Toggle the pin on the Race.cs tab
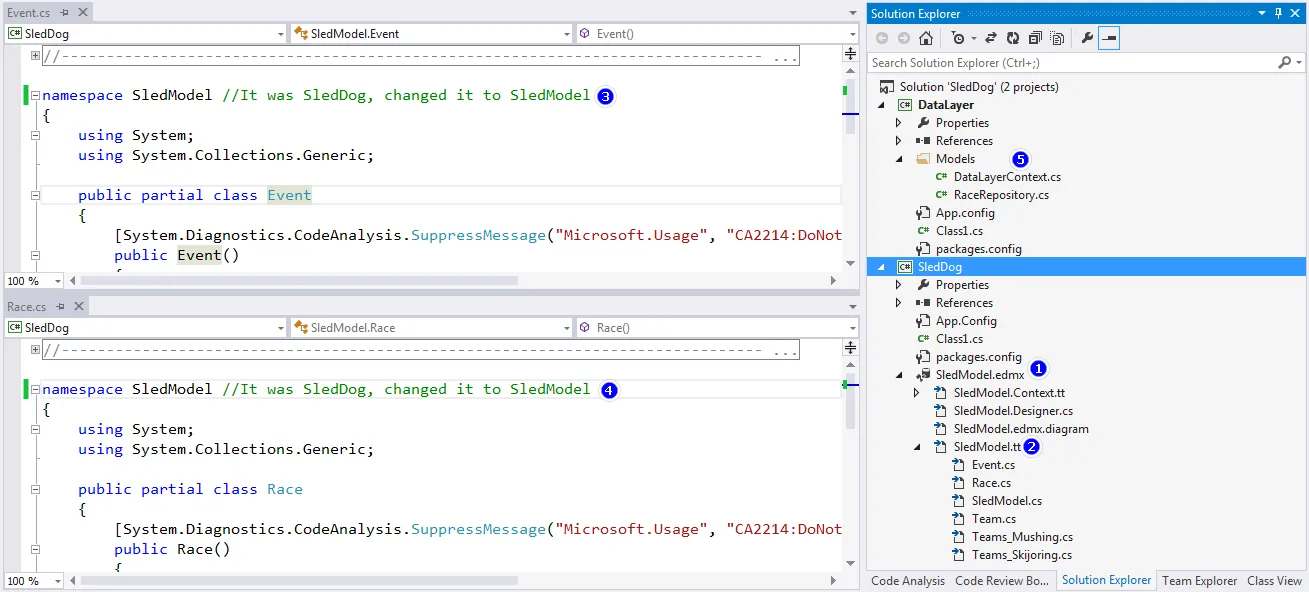 click(59, 306)
